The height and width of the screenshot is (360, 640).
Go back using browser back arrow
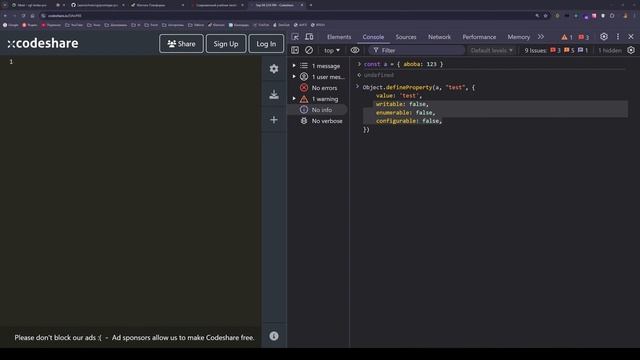click(x=5, y=16)
